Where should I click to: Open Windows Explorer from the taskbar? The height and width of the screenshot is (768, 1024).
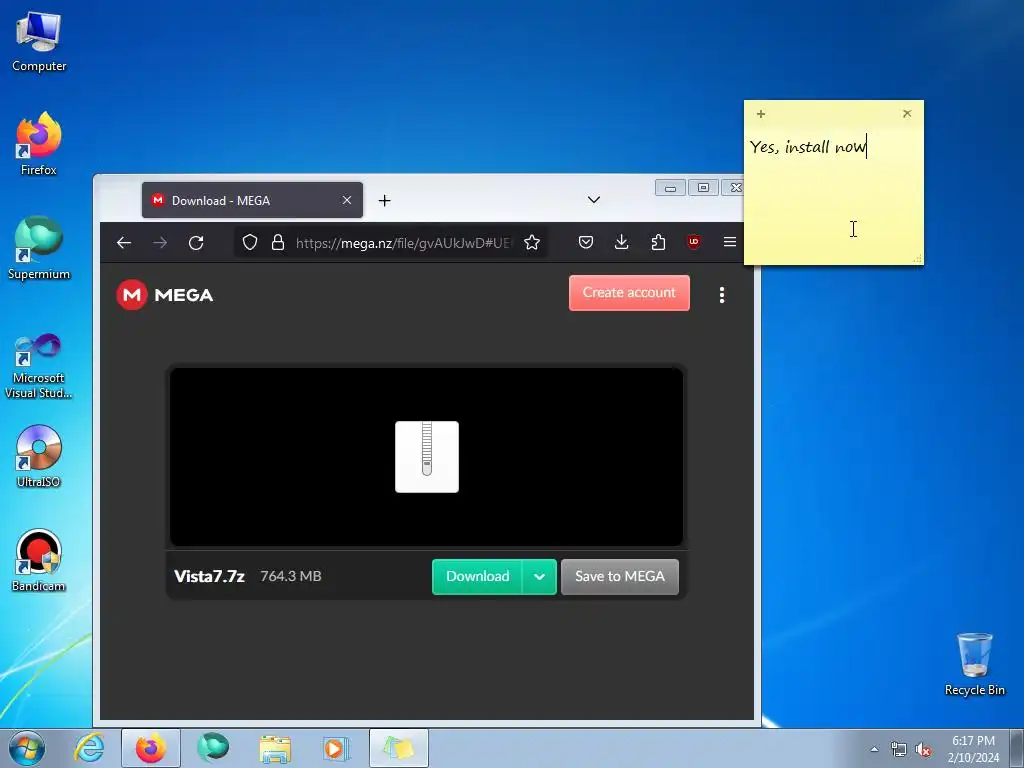(x=275, y=748)
